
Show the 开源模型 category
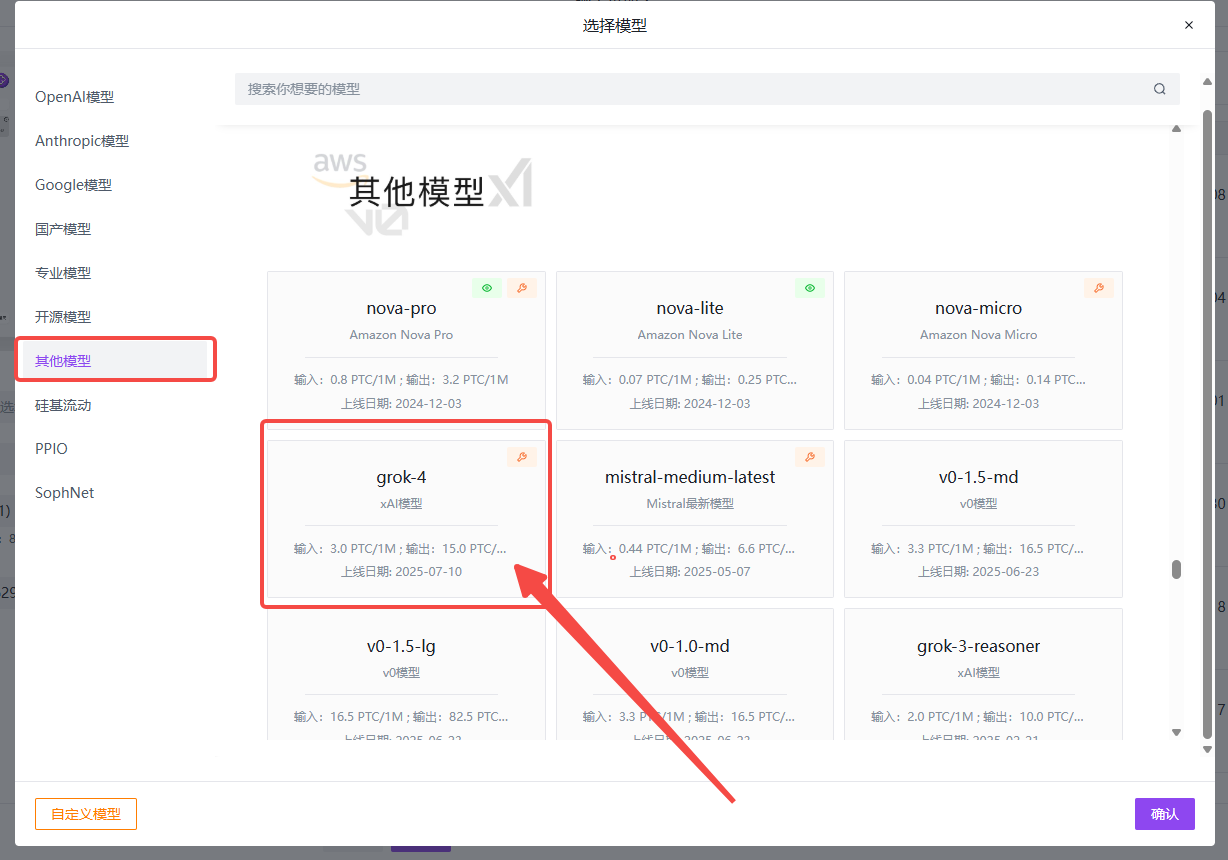[63, 317]
